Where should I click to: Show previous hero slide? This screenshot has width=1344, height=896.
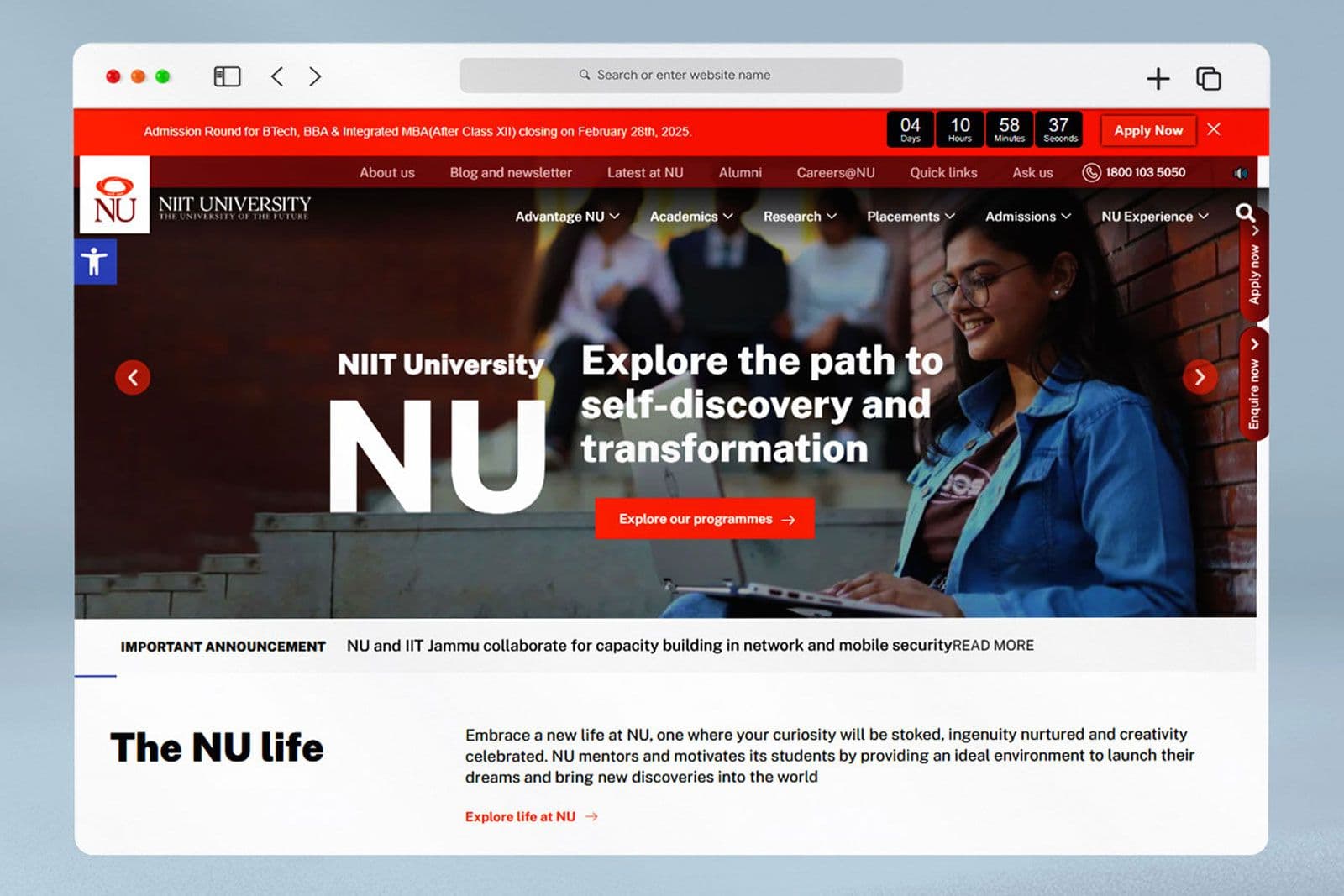(133, 377)
